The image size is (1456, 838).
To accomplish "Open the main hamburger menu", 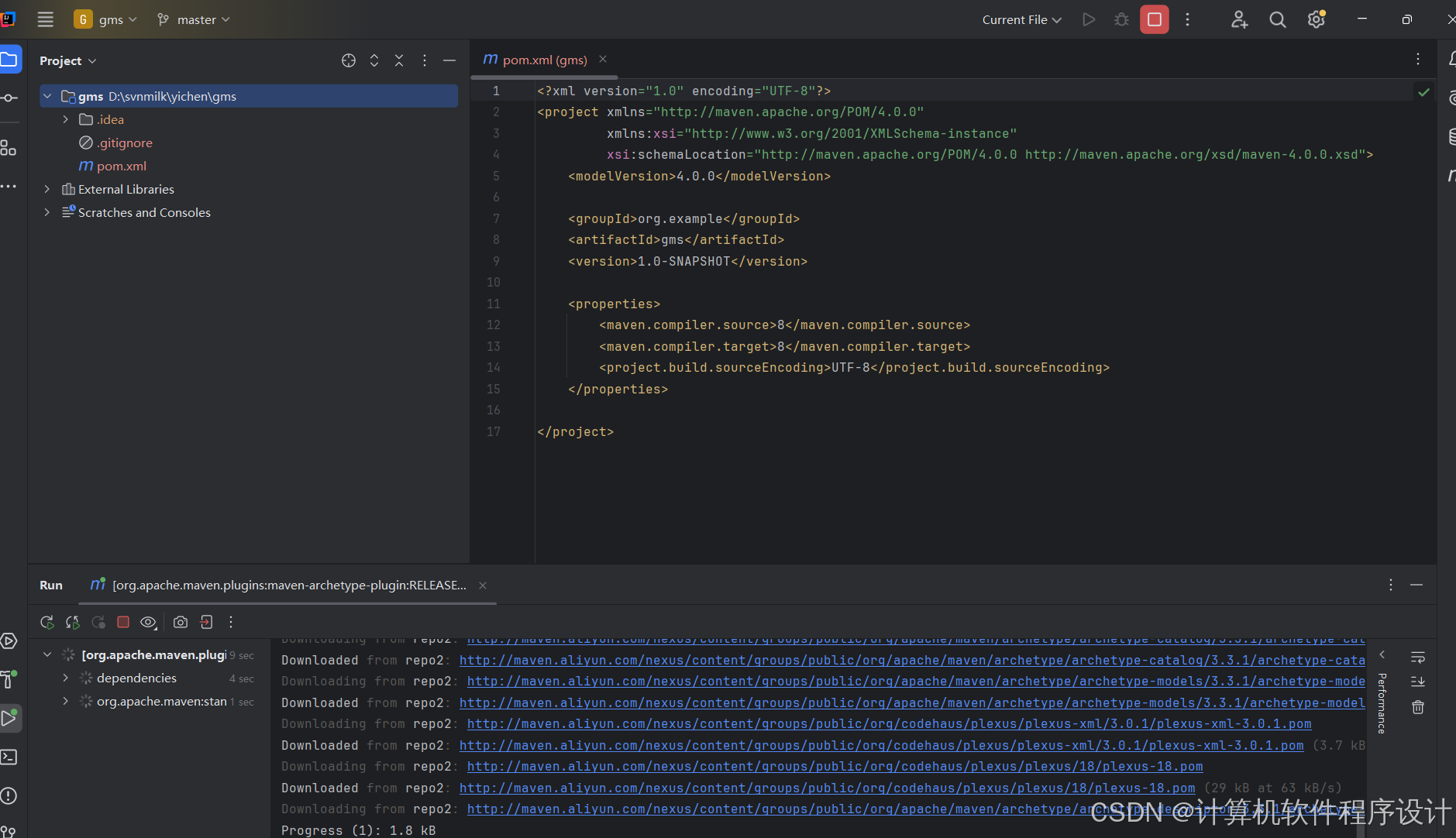I will click(x=46, y=19).
